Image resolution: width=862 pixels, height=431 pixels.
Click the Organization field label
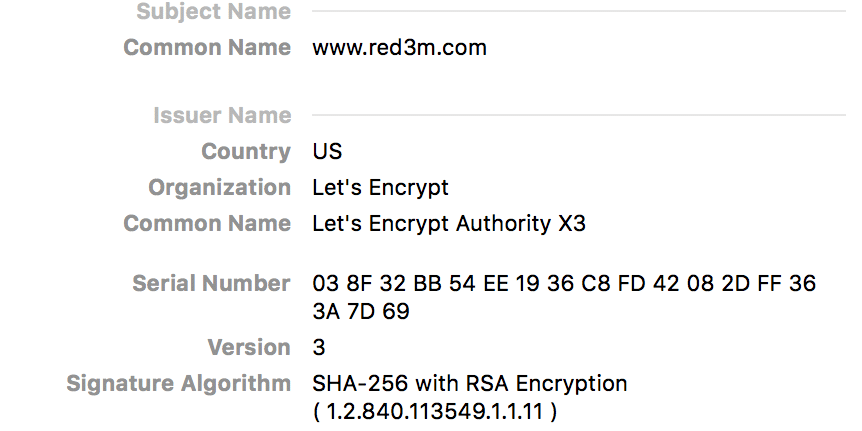219,188
